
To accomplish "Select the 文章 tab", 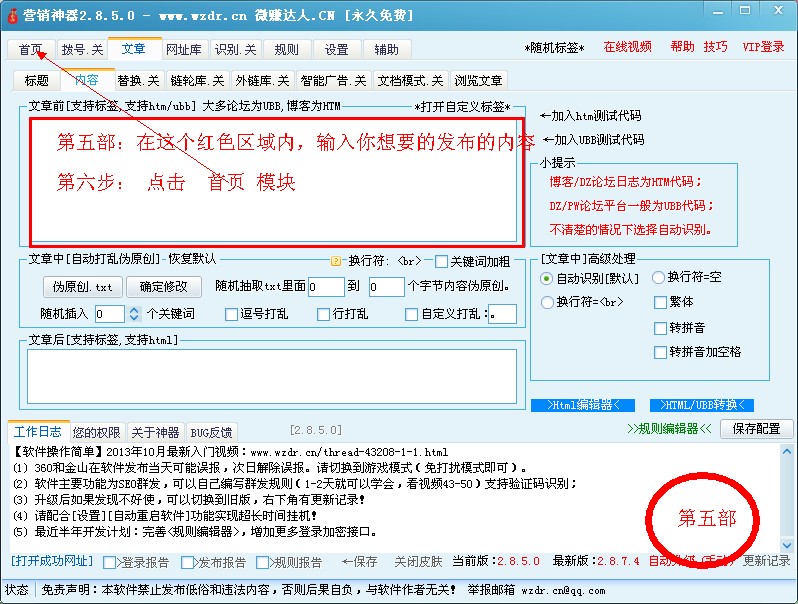I will pos(134,49).
